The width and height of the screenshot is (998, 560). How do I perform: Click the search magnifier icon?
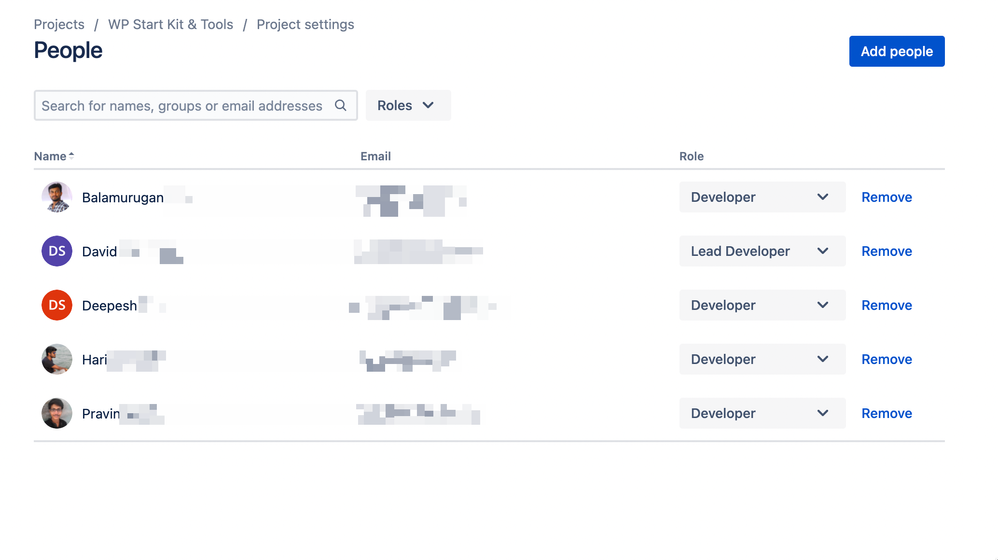tap(341, 106)
